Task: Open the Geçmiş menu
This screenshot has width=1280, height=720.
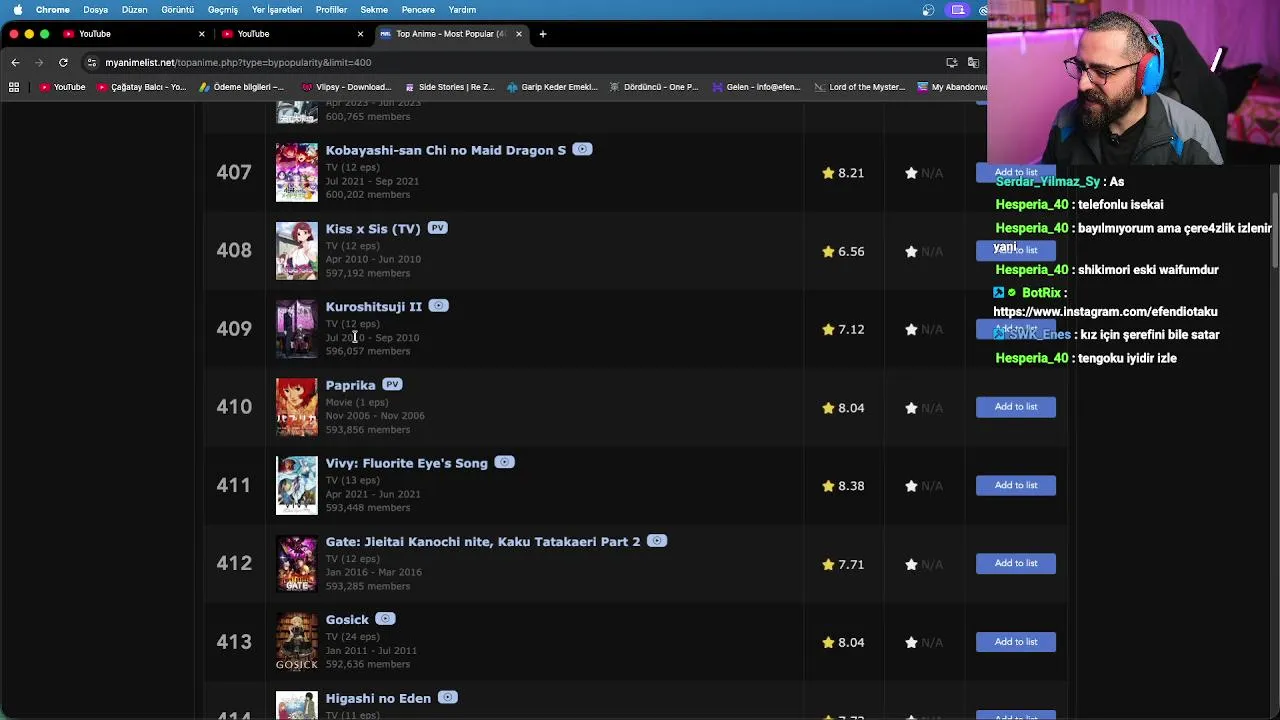Action: point(223,10)
